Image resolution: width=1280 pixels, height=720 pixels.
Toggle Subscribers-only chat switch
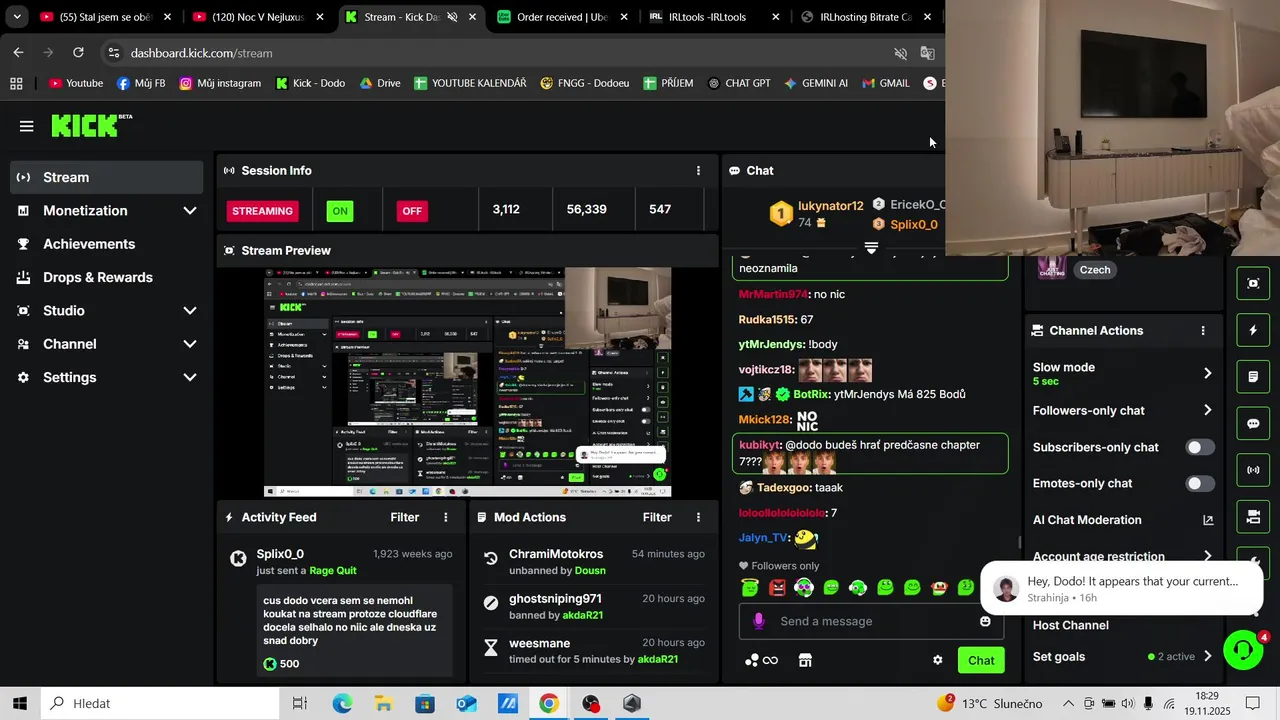point(1200,447)
